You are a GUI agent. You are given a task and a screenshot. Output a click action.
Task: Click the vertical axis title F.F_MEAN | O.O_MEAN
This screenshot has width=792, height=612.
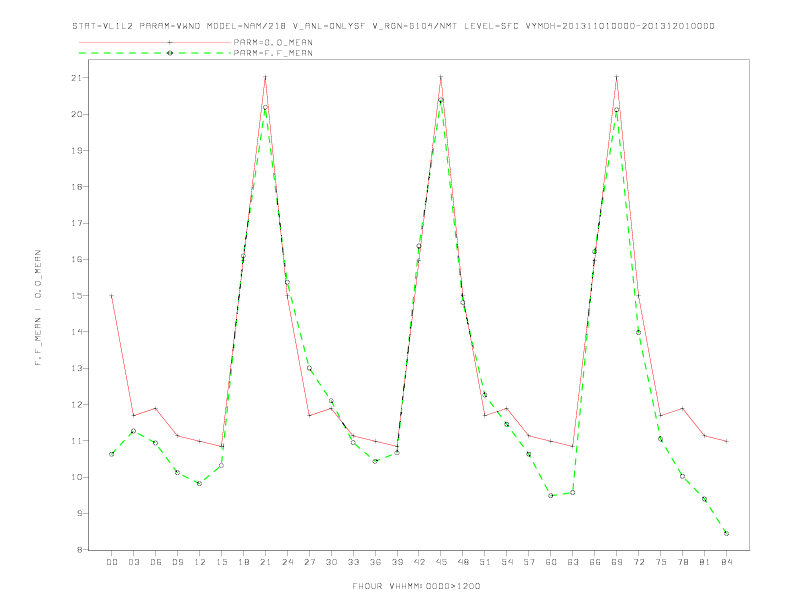tap(38, 308)
